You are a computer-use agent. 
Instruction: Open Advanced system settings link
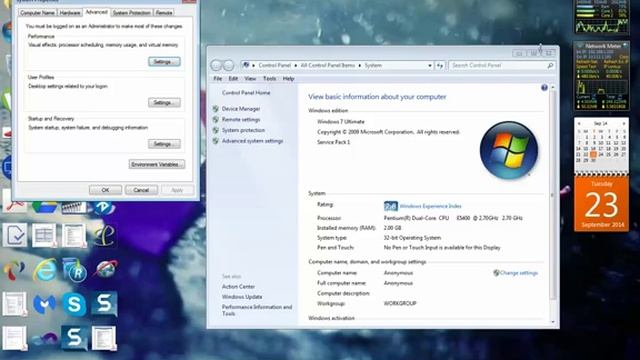pos(252,141)
